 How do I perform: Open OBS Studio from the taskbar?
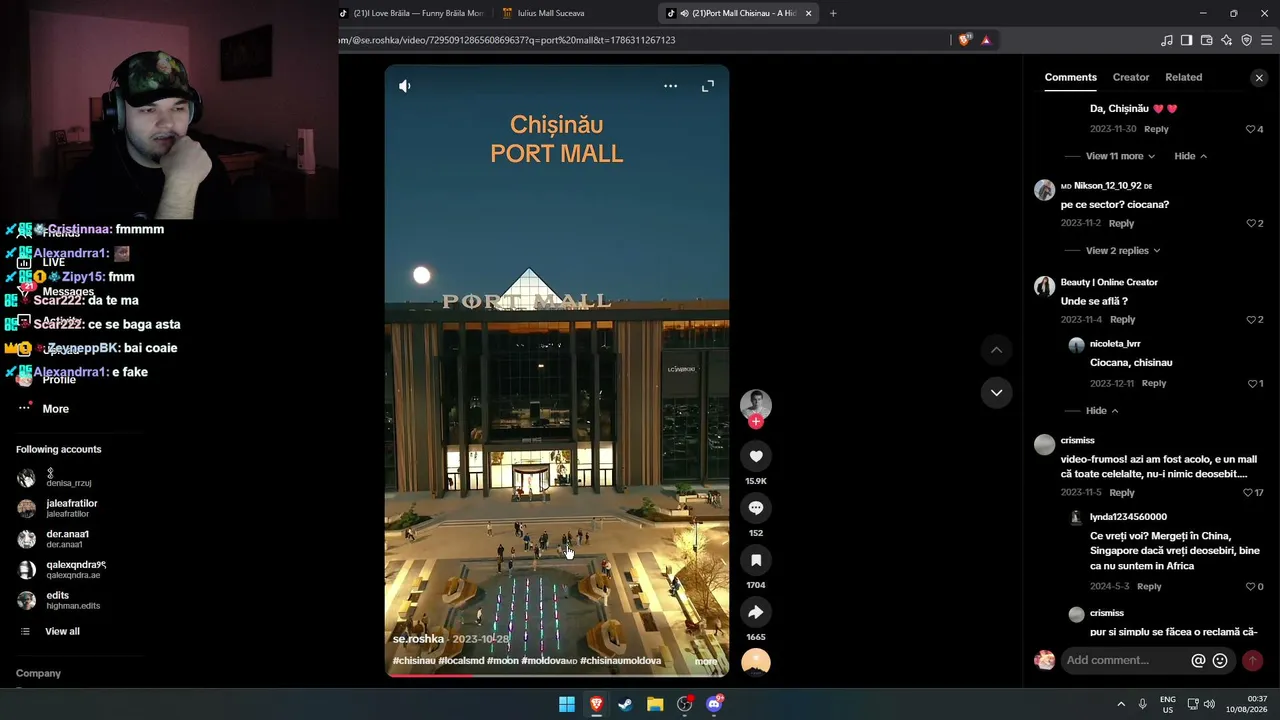pos(684,704)
